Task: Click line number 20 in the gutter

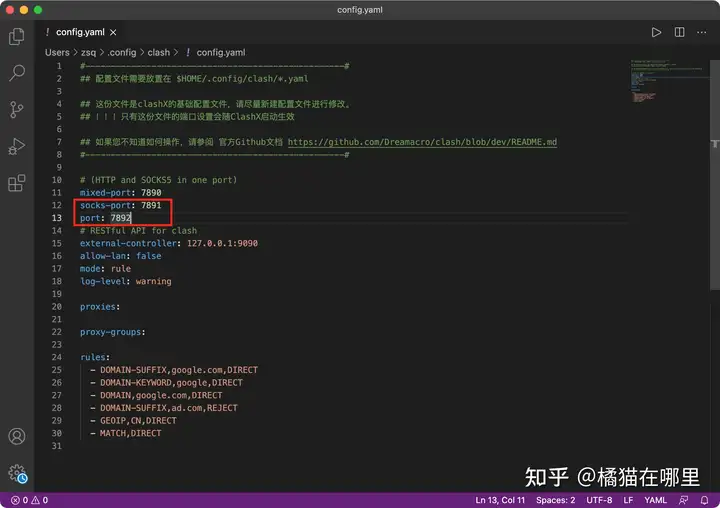Action: pyautogui.click(x=56, y=306)
